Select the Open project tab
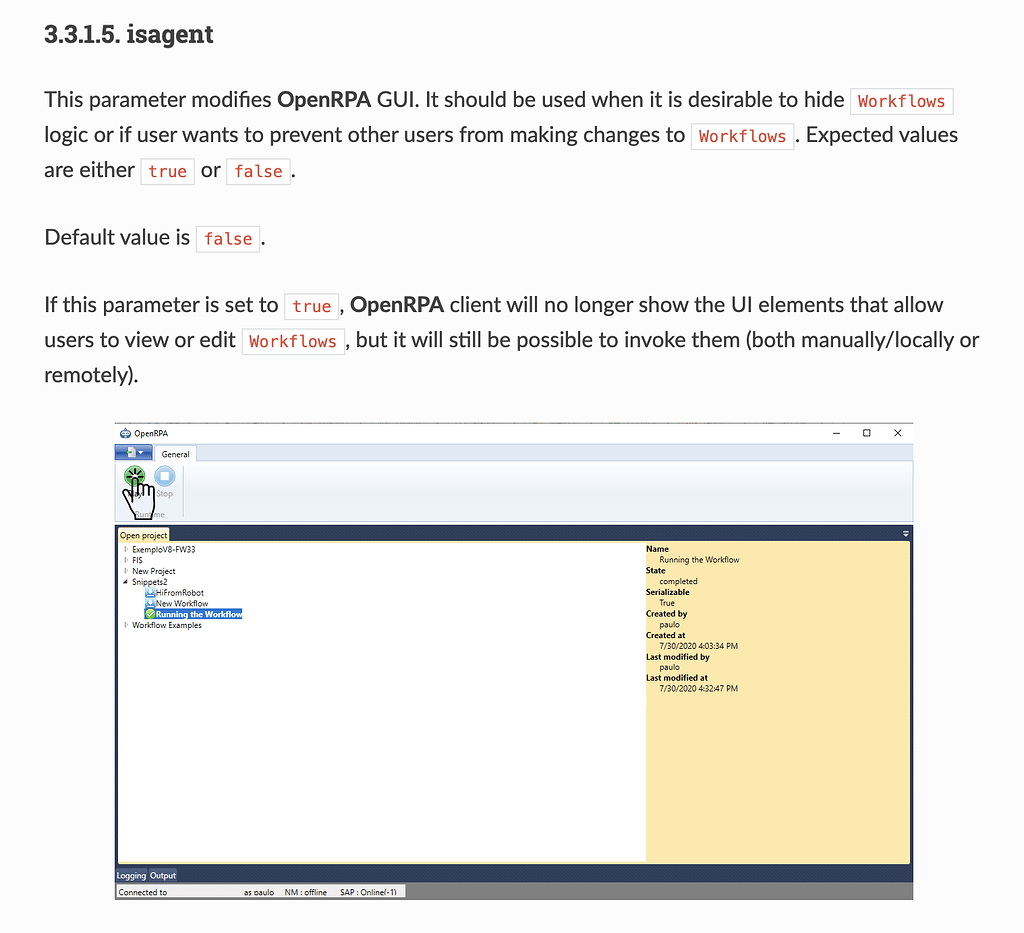This screenshot has height=933, width=1024. (144, 535)
